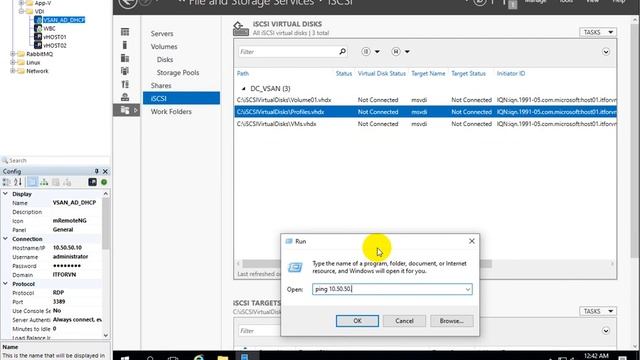Click the search magnifier in virtual disks filter
This screenshot has height=360, width=640.
coord(342,51)
